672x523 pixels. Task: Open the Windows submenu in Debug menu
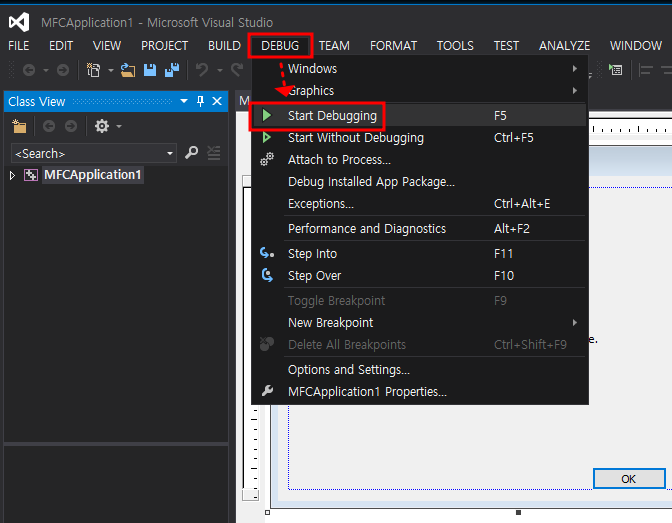point(420,69)
